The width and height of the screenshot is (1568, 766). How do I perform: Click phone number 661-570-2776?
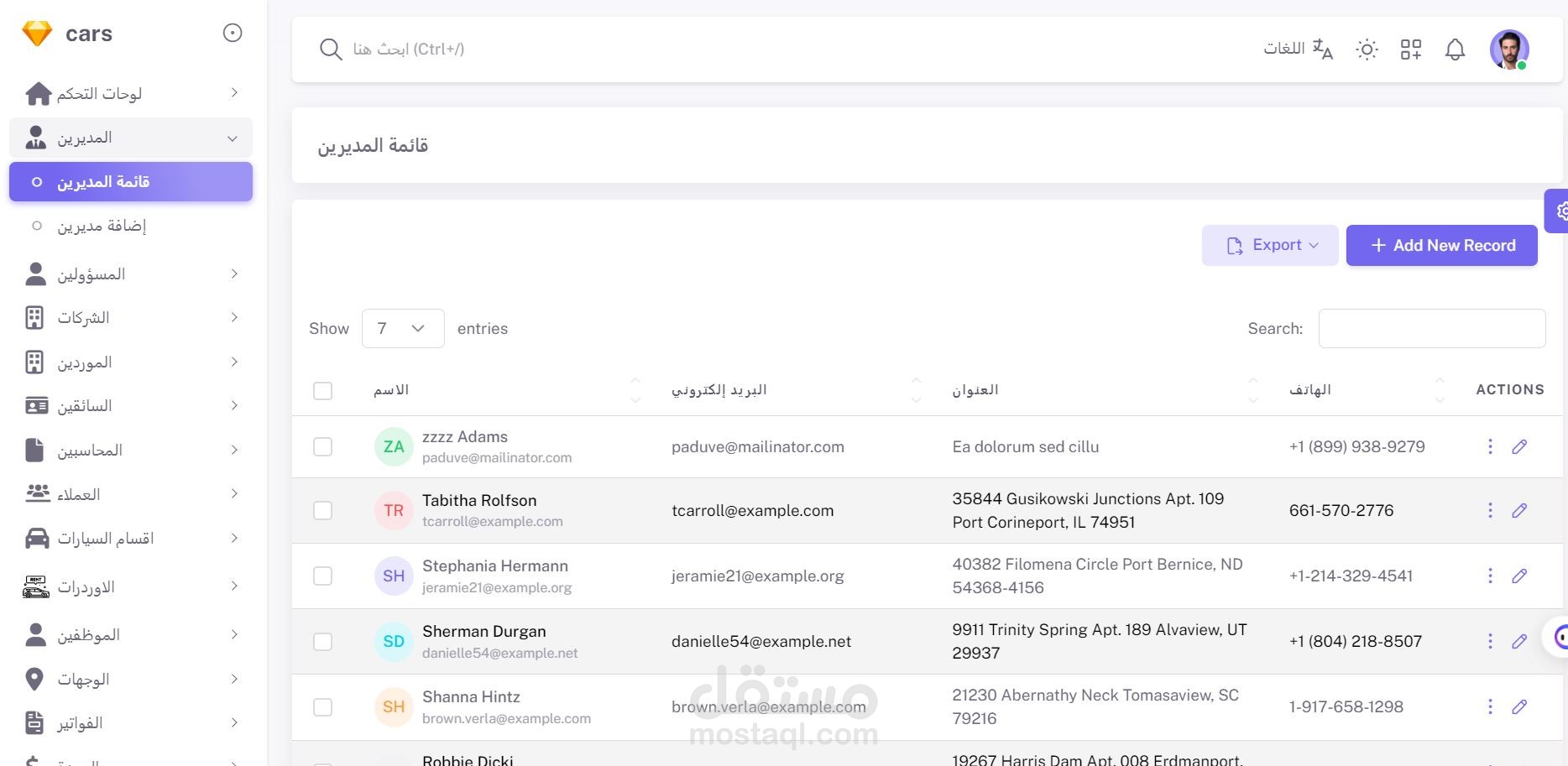pyautogui.click(x=1341, y=511)
